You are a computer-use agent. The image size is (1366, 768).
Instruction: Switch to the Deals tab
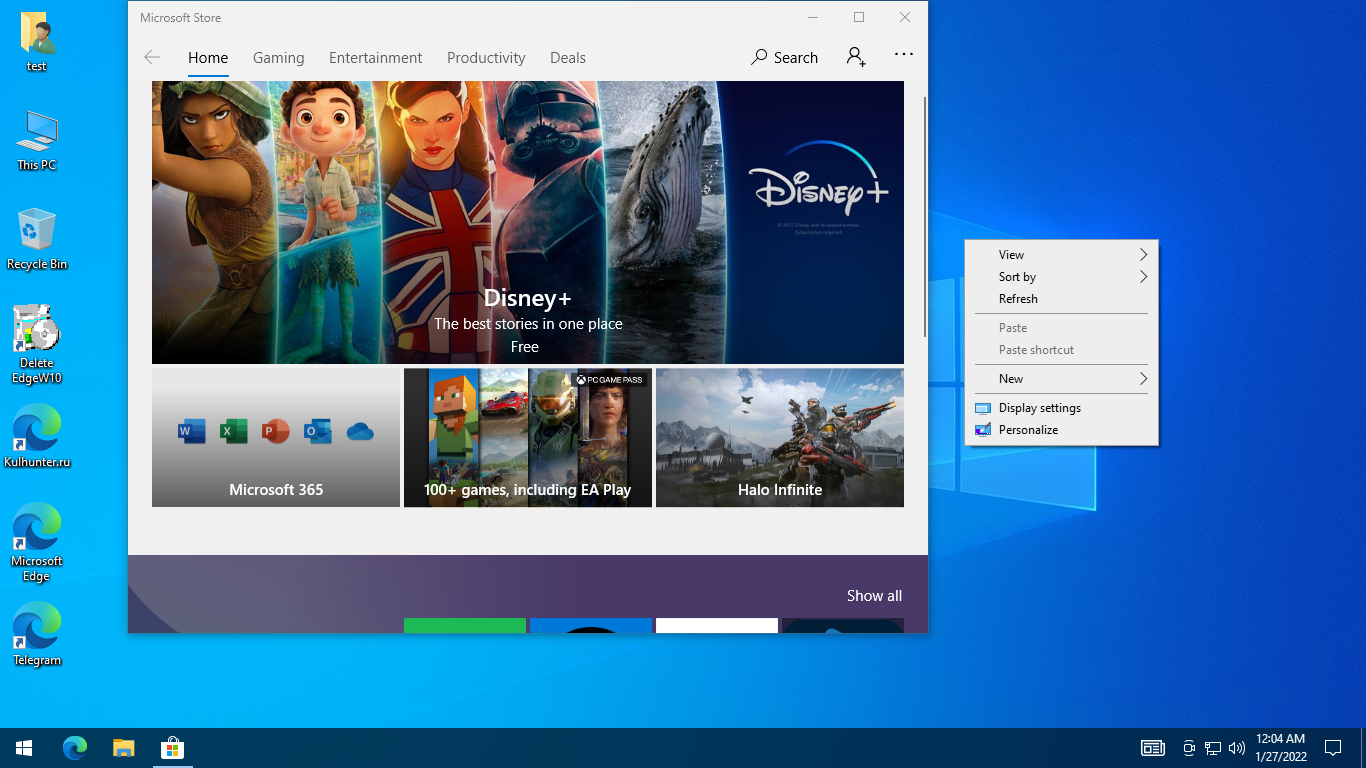click(568, 58)
